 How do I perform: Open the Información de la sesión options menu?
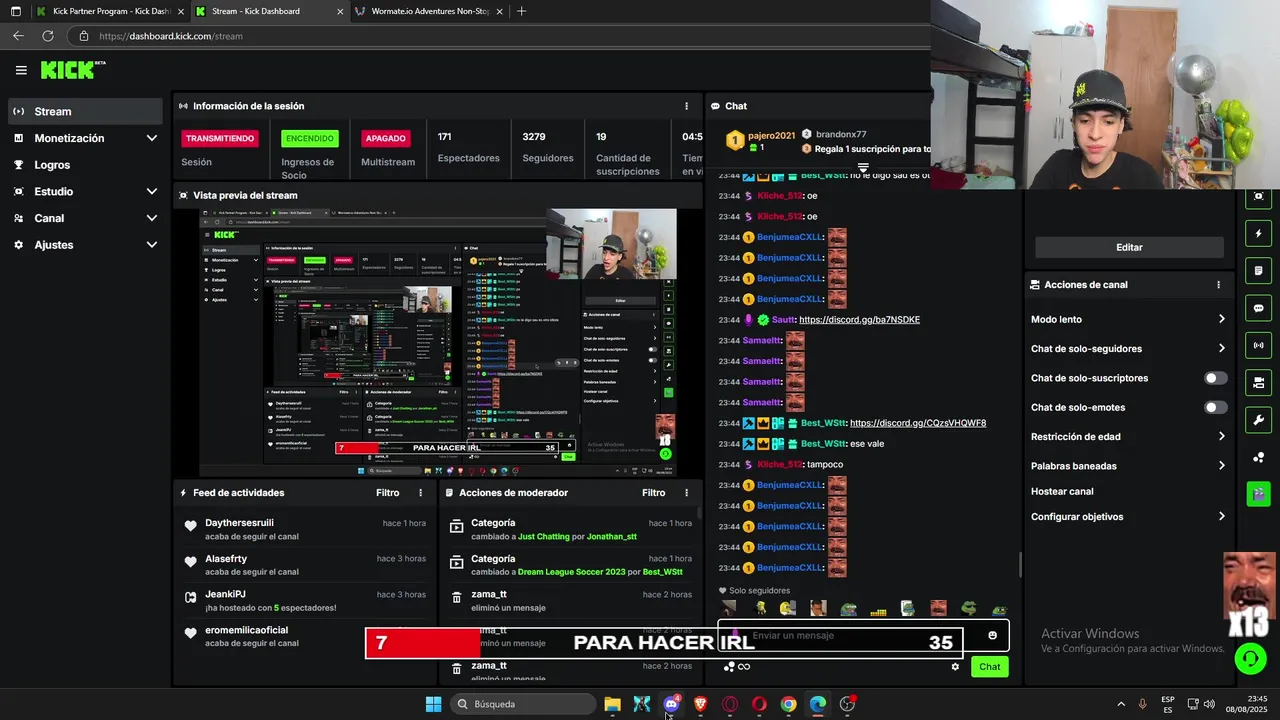pos(686,106)
